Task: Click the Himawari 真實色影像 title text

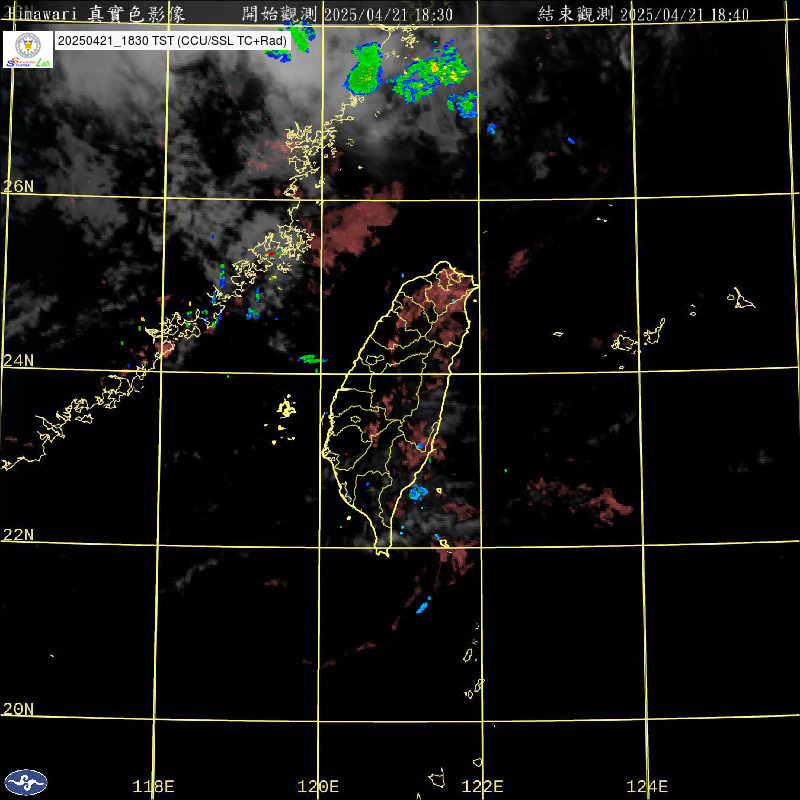Action: [x=95, y=14]
